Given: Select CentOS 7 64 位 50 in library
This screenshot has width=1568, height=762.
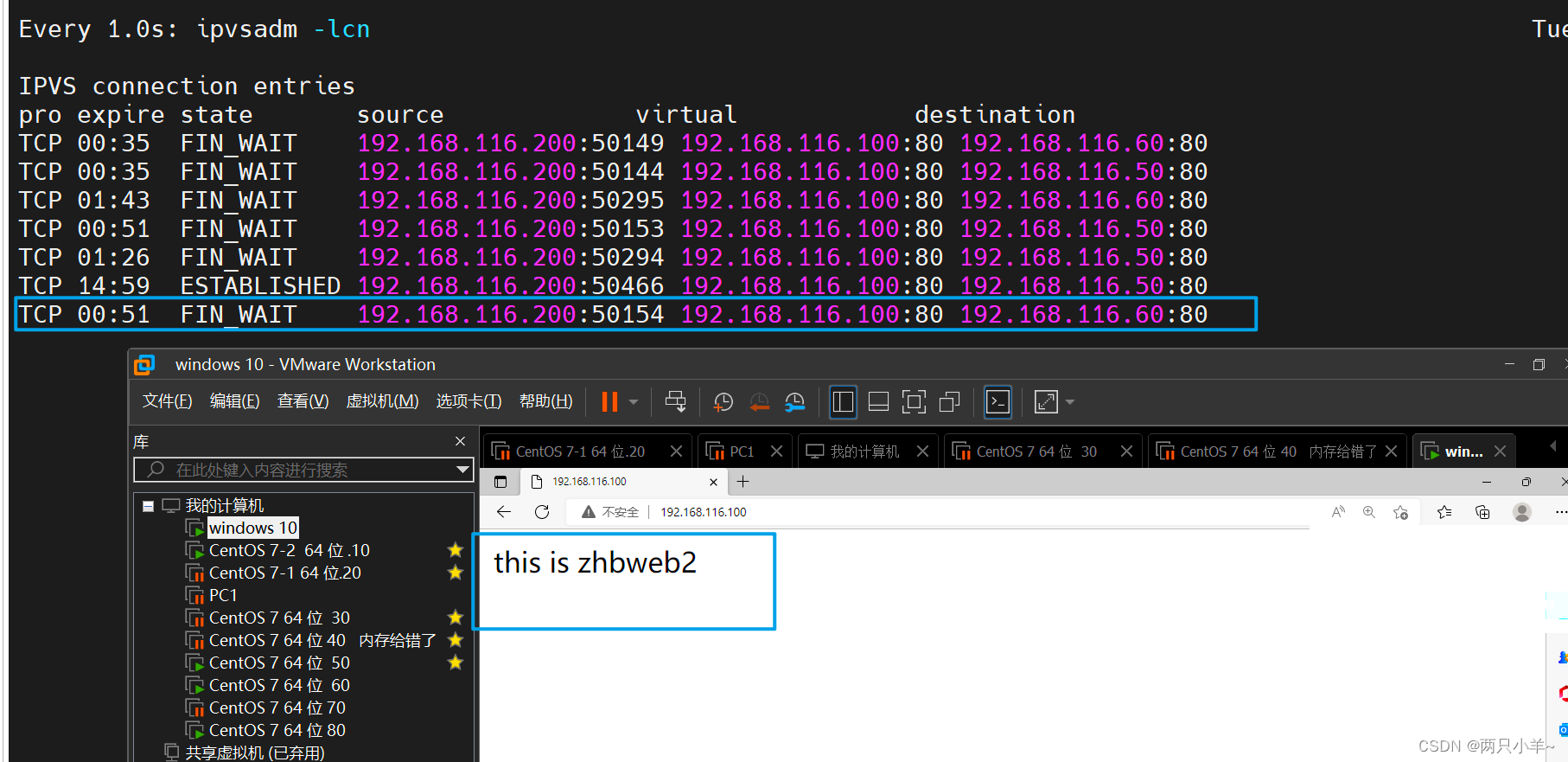Looking at the screenshot, I should [279, 663].
